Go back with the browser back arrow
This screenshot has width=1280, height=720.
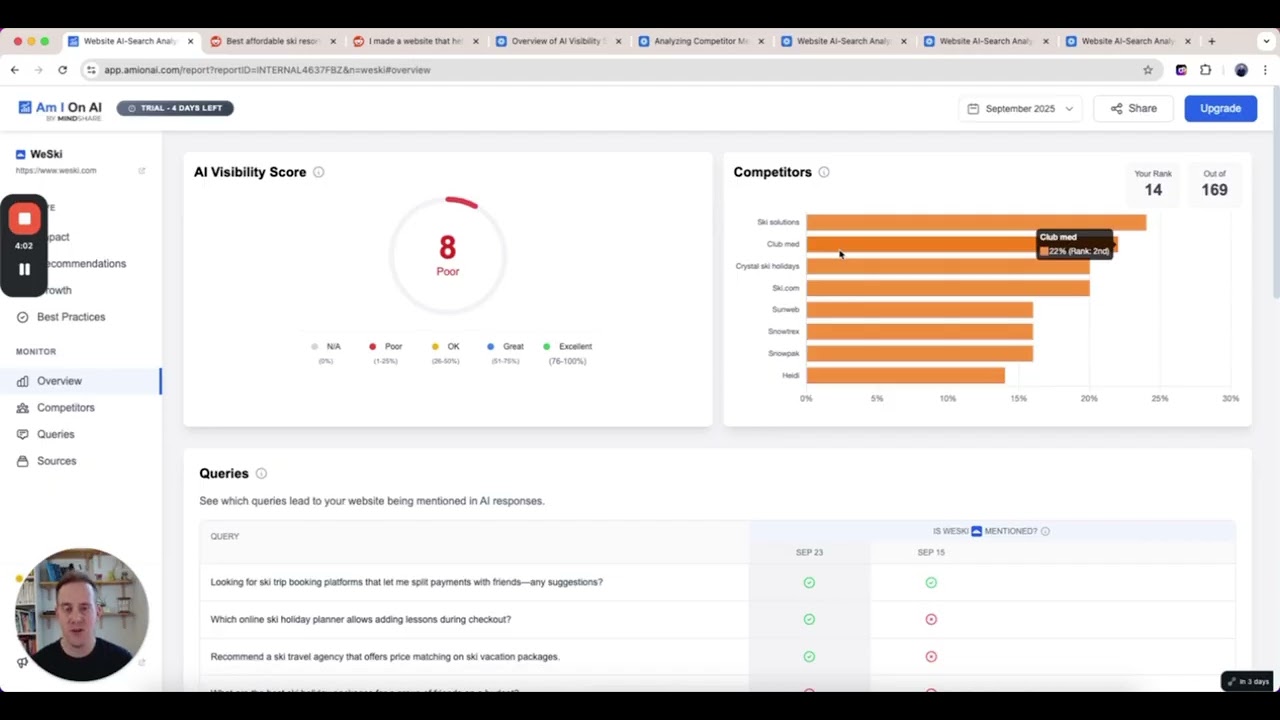[15, 70]
